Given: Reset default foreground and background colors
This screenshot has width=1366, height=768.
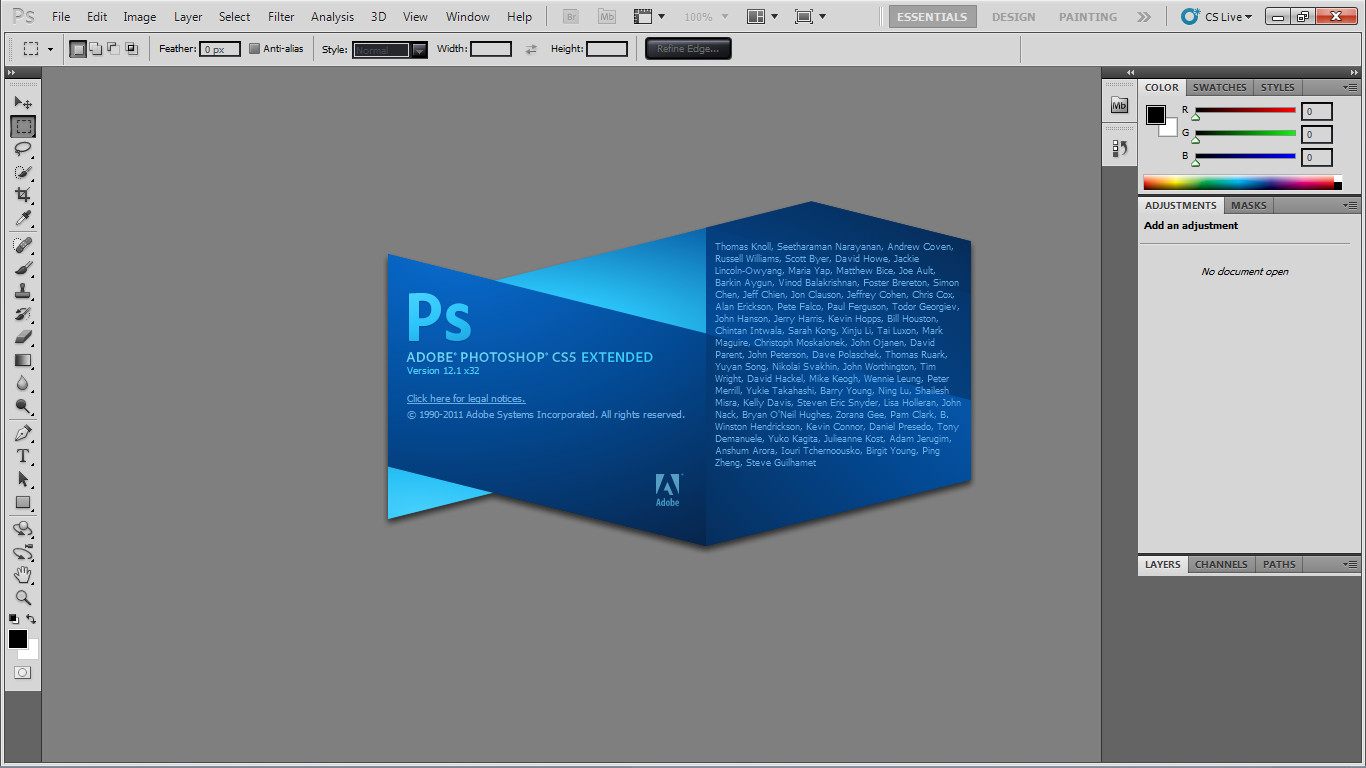Looking at the screenshot, I should tap(14, 619).
